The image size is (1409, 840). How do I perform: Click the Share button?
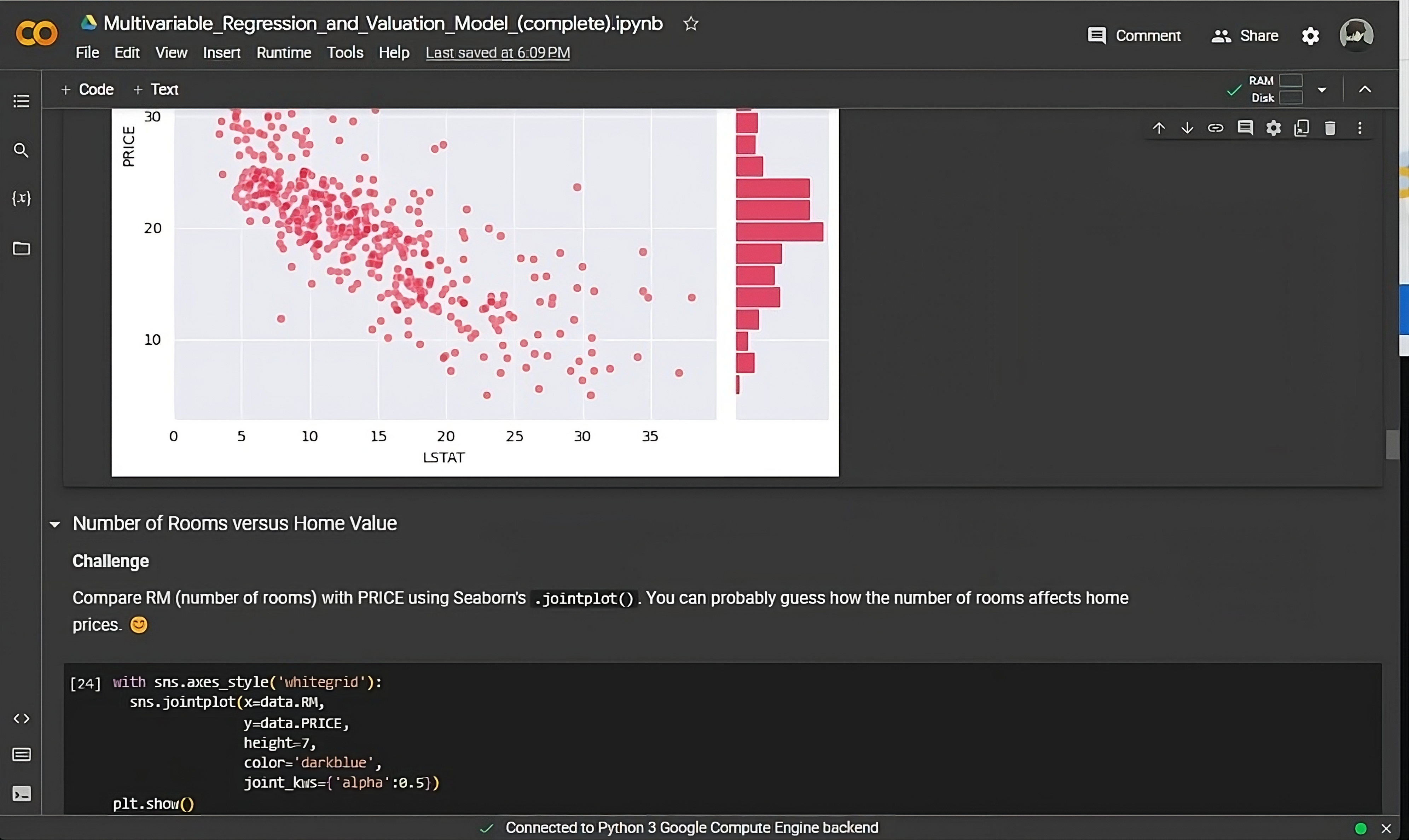point(1244,36)
